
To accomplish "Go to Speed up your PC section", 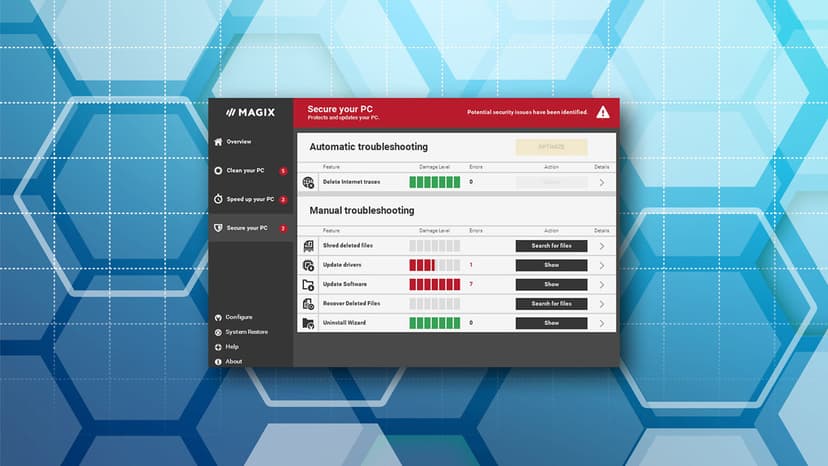I will point(250,199).
